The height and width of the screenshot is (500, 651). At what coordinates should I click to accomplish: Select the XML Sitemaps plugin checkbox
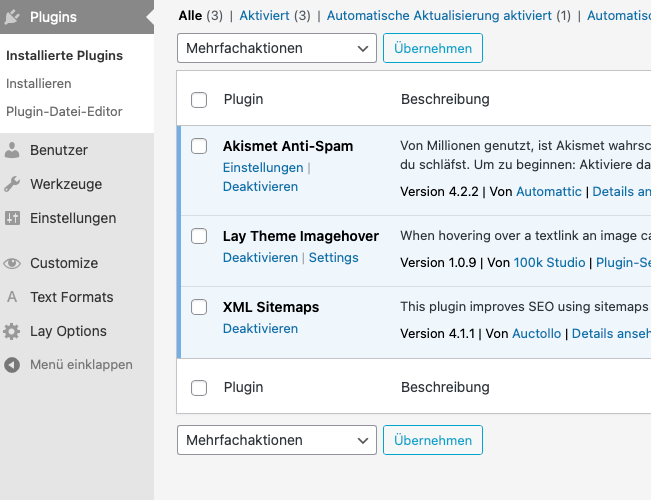pos(199,307)
